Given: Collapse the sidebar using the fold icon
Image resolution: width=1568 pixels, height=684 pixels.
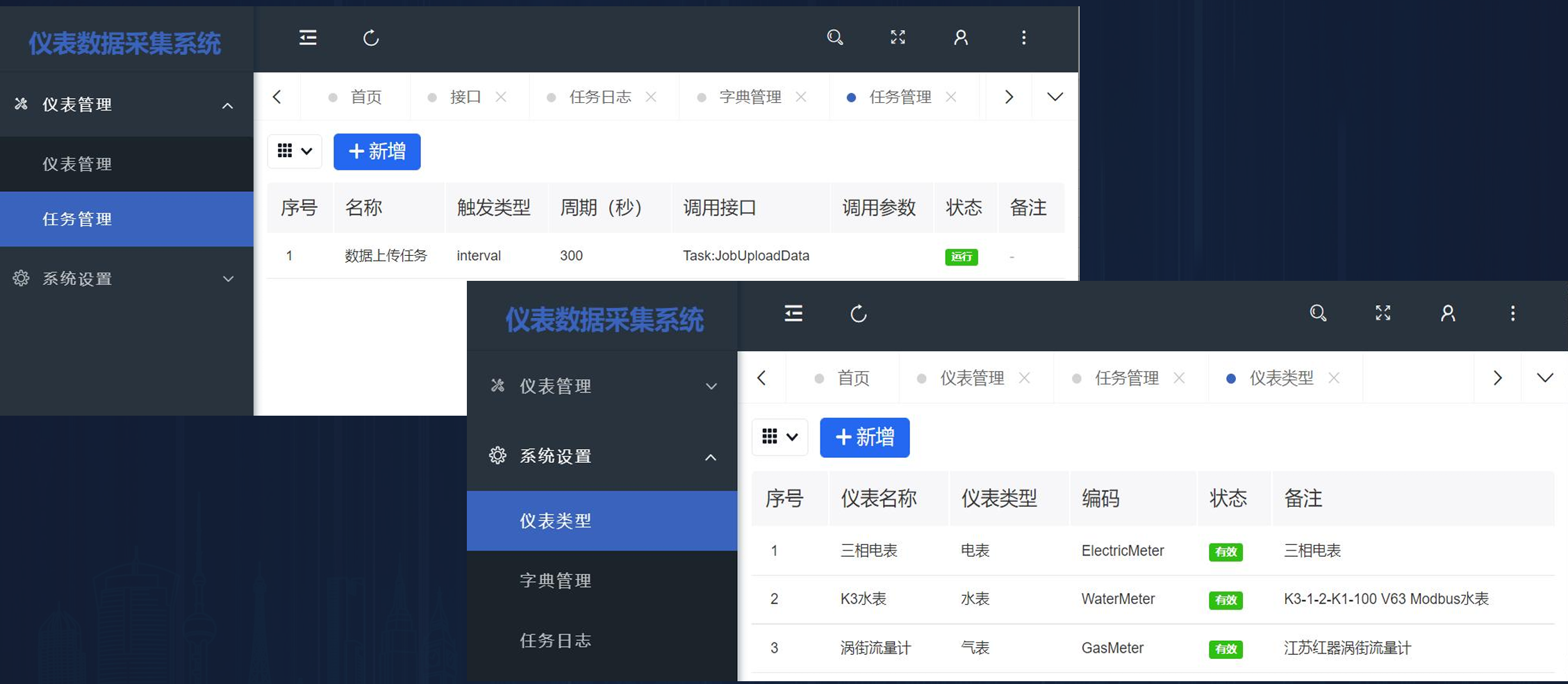Looking at the screenshot, I should tap(307, 38).
